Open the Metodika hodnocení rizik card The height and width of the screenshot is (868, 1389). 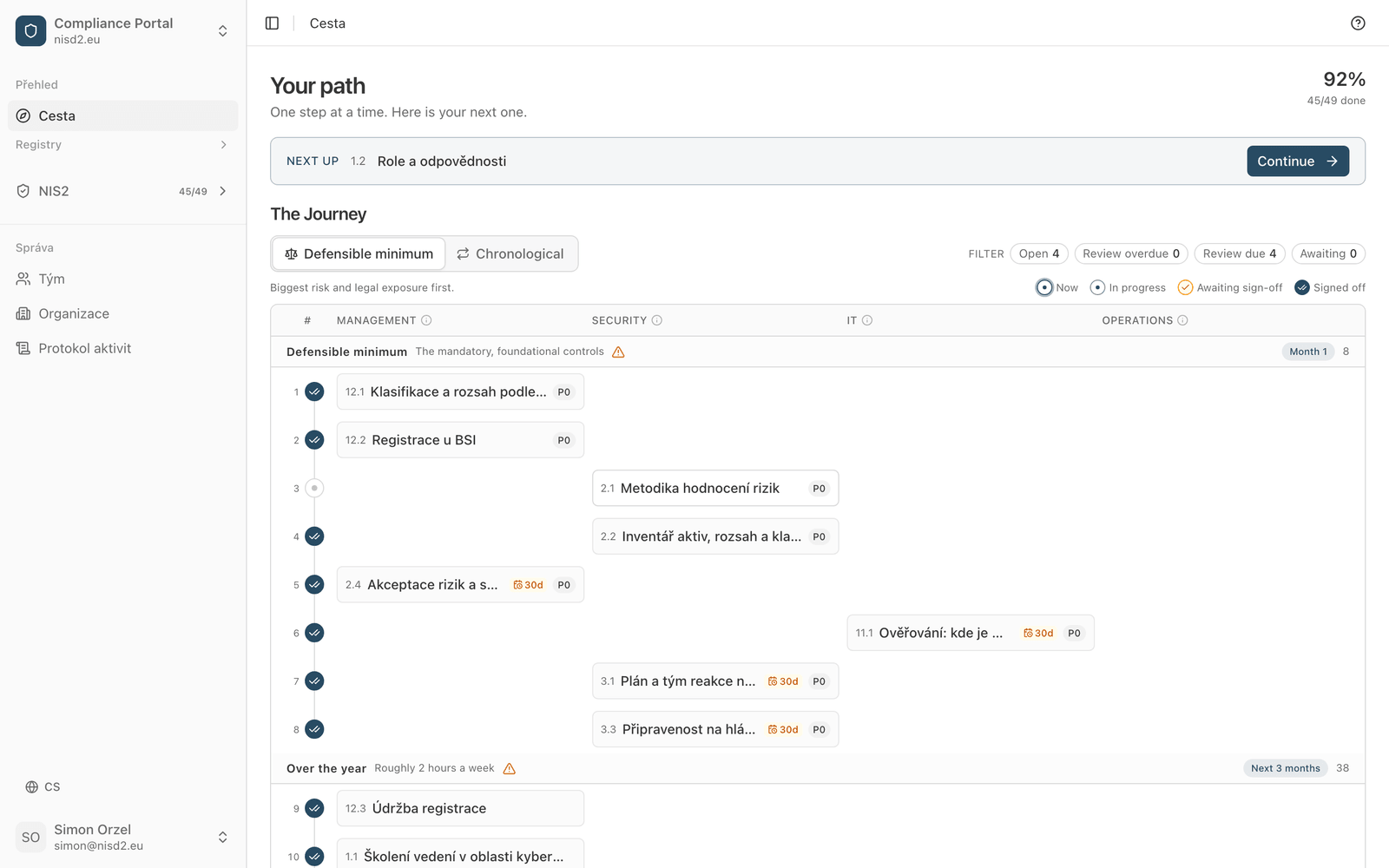click(715, 488)
